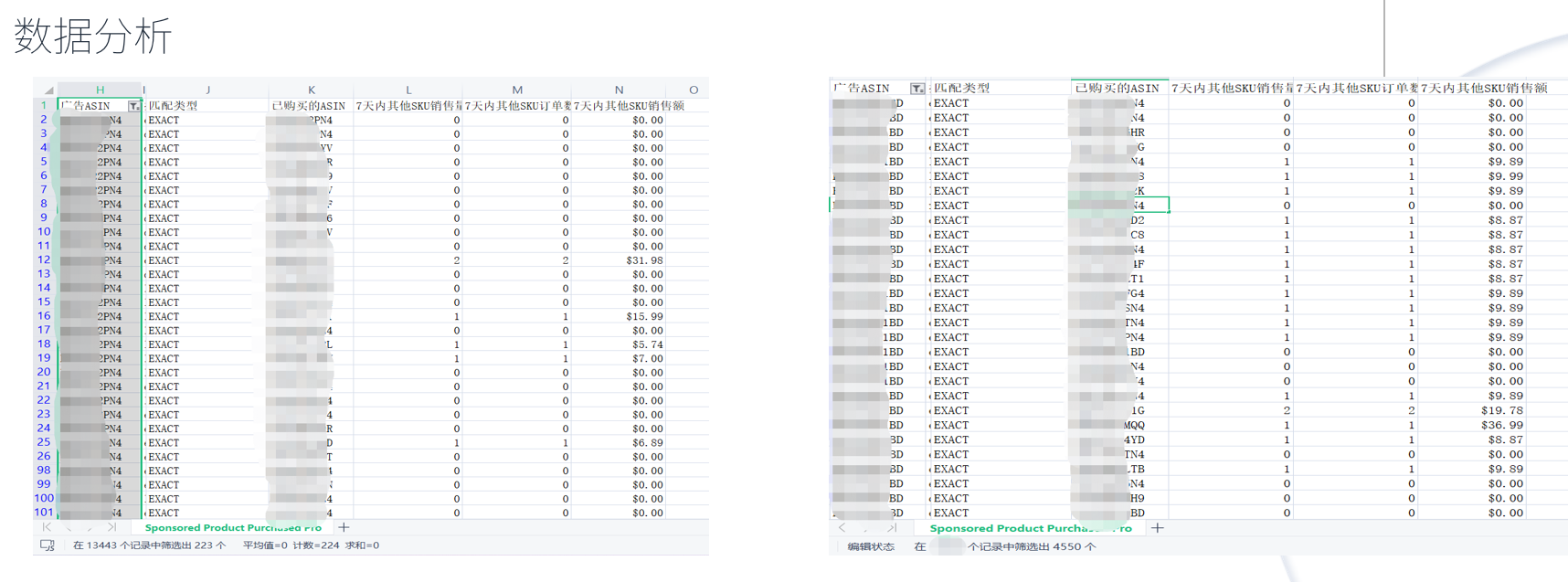Click the 求和=0 status bar entry
The height and width of the screenshot is (582, 1568).
pos(362,545)
